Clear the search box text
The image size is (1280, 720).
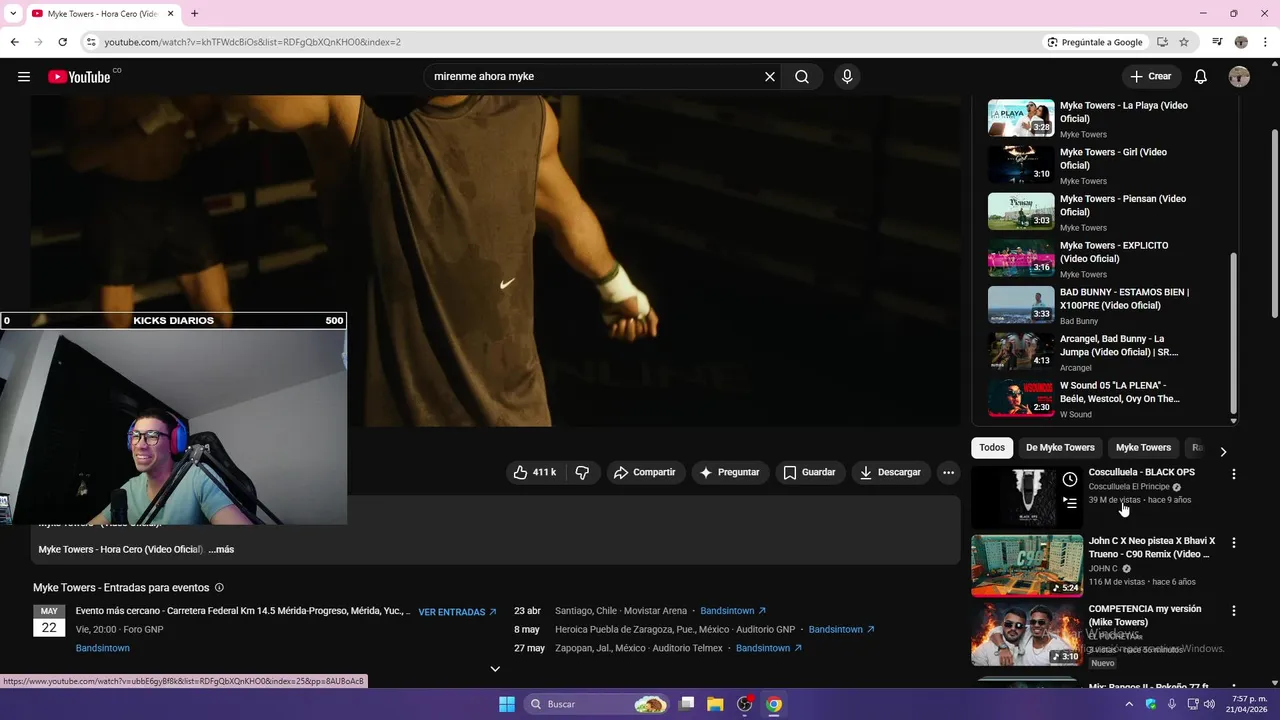(770, 77)
